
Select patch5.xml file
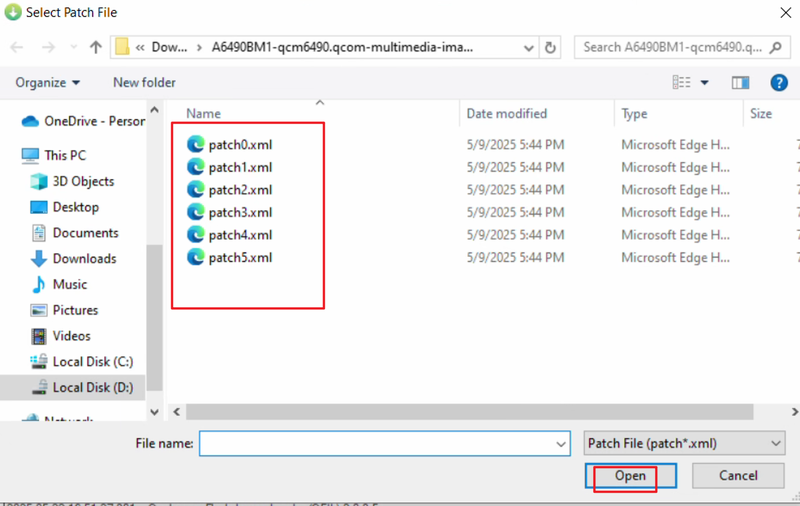point(230,258)
